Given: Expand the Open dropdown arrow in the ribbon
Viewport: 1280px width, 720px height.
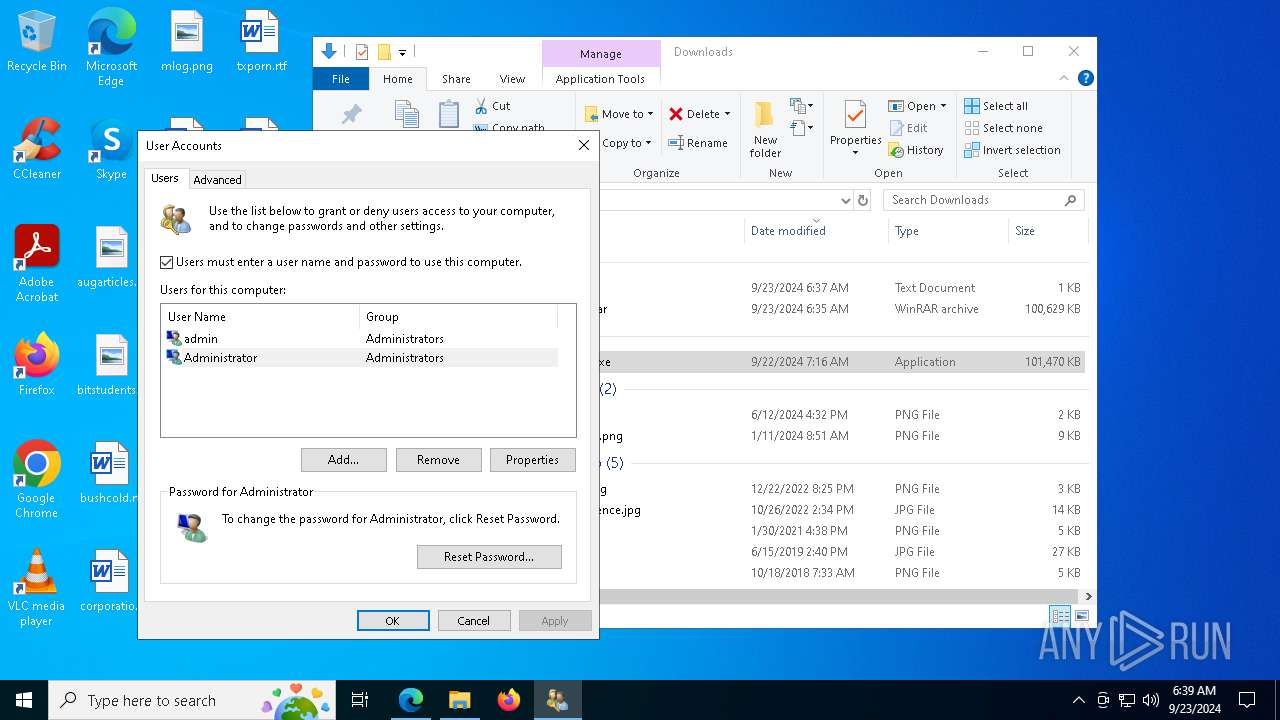Looking at the screenshot, I should click(x=943, y=106).
